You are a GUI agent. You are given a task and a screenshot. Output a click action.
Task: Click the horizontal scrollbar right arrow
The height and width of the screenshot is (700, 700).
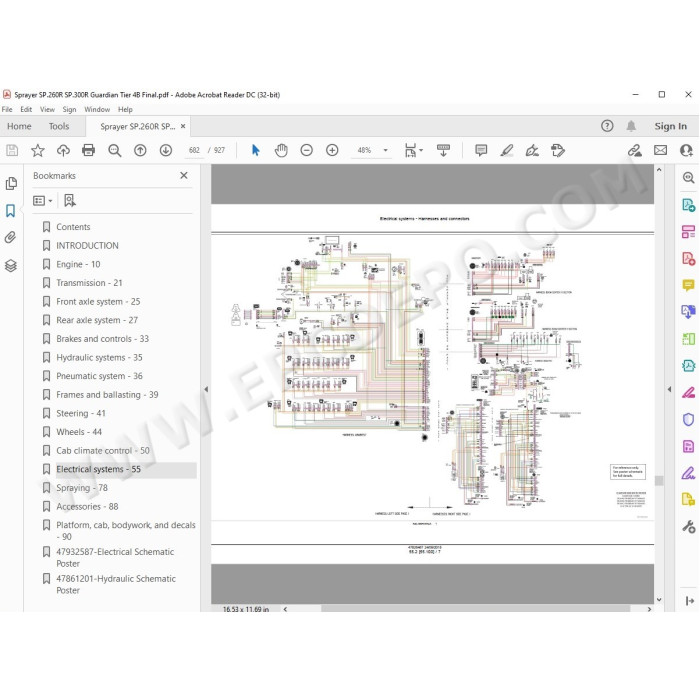pos(649,609)
